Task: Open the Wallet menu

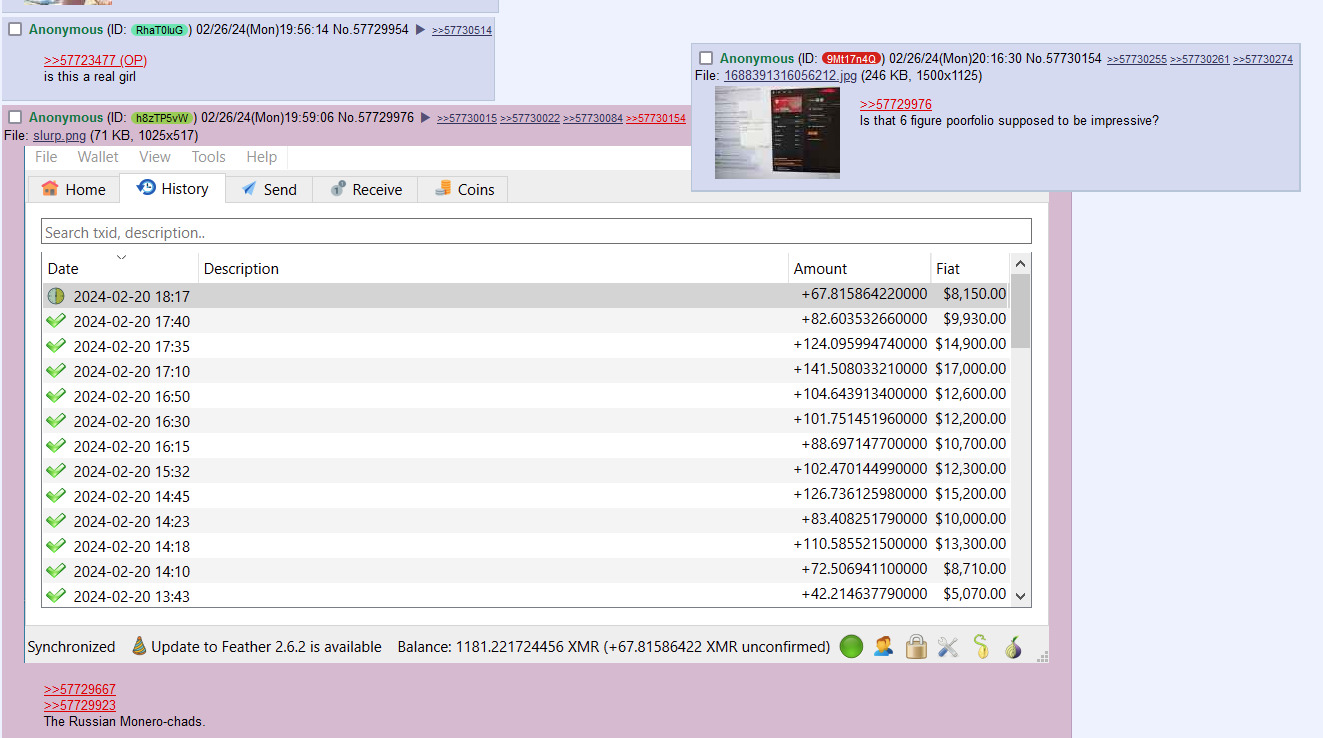Action: pyautogui.click(x=98, y=157)
